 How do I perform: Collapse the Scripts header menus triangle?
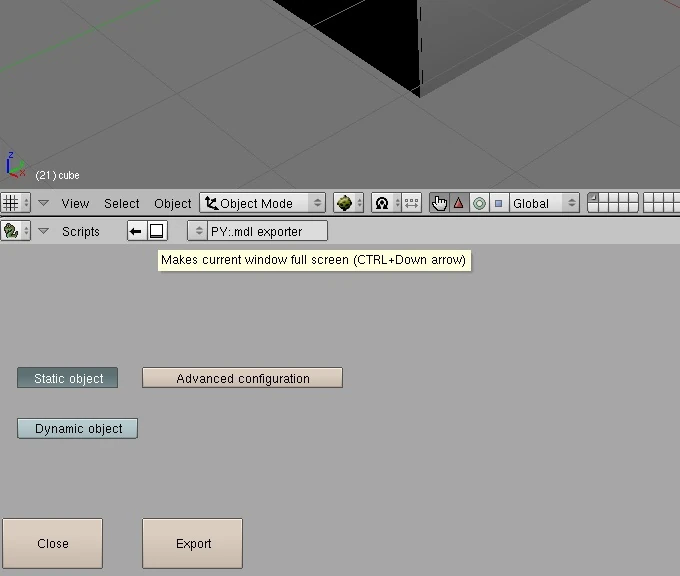click(43, 231)
